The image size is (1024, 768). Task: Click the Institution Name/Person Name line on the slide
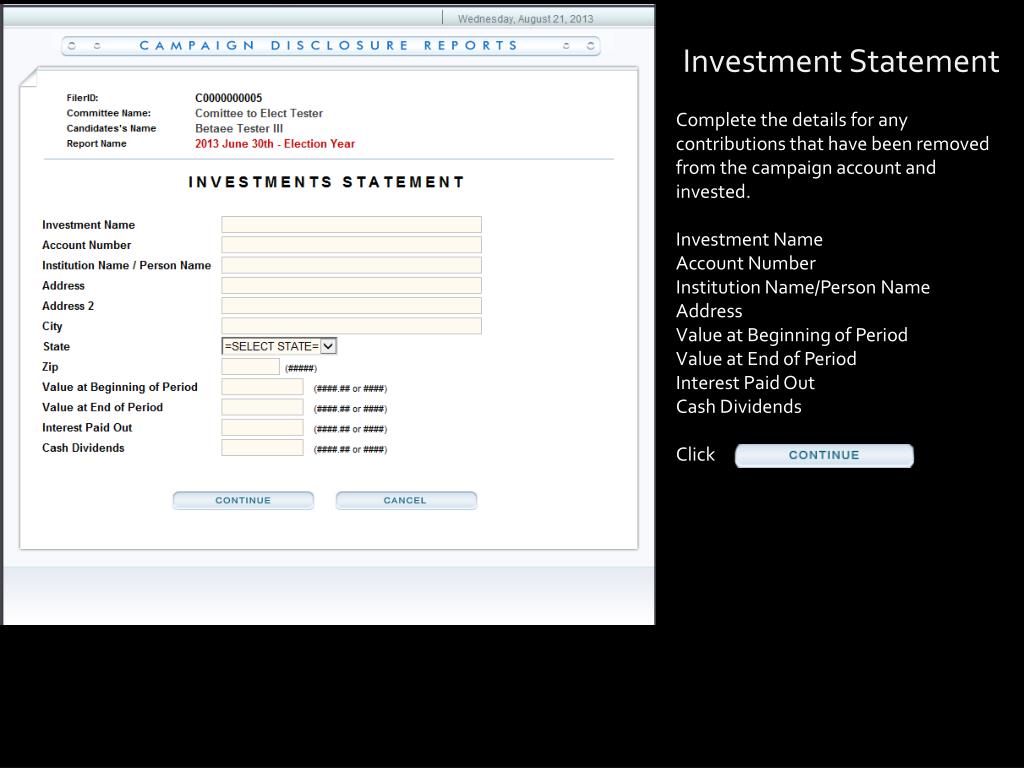point(803,287)
